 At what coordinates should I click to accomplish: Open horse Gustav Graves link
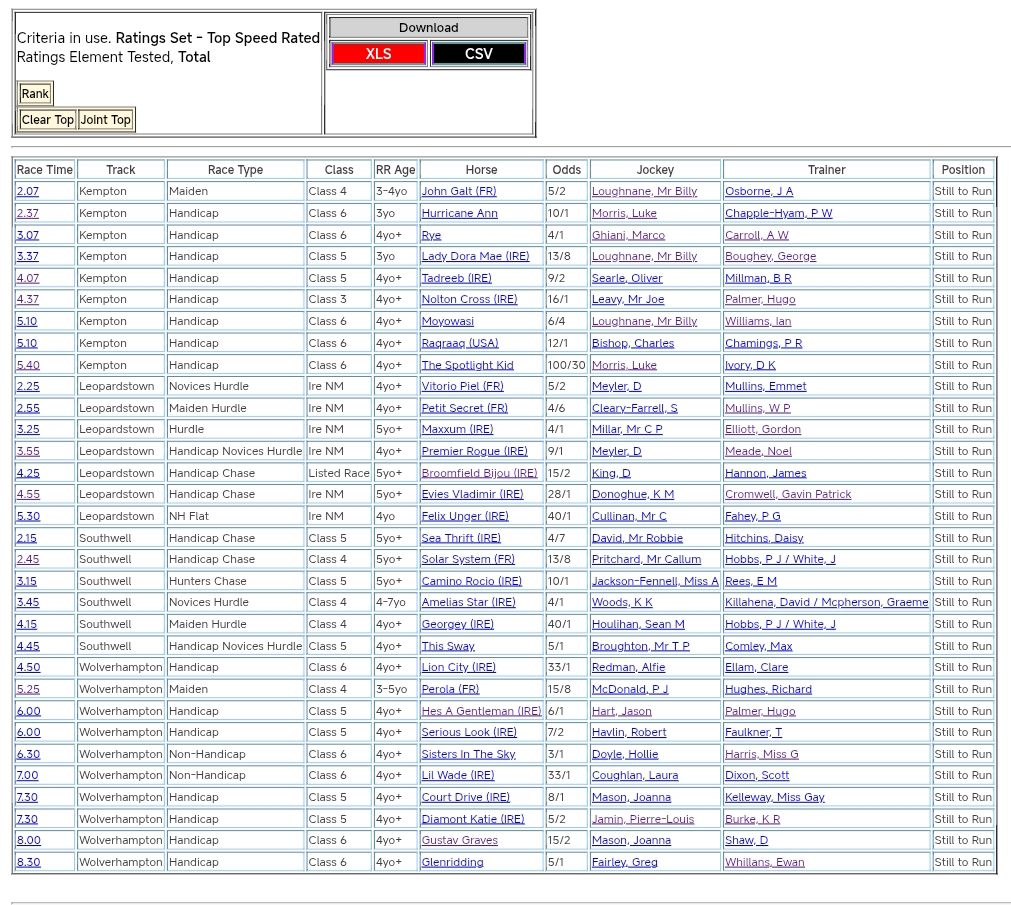(459, 840)
